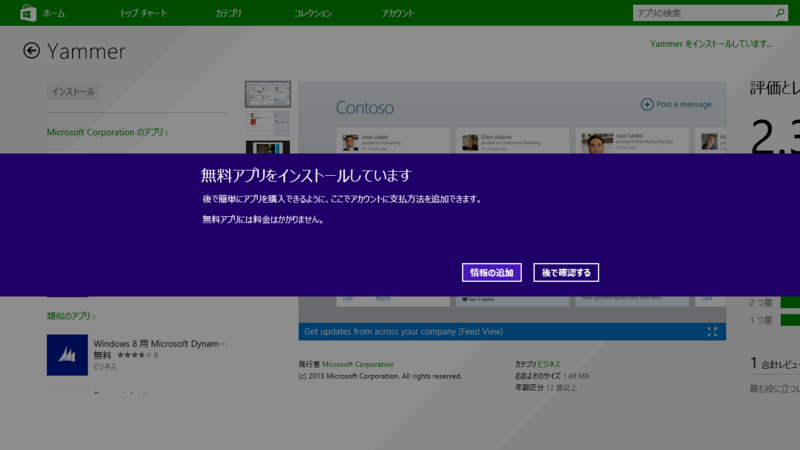The width and height of the screenshot is (800, 450).
Task: Open 類似のアプリ link
Action: [x=71, y=316]
